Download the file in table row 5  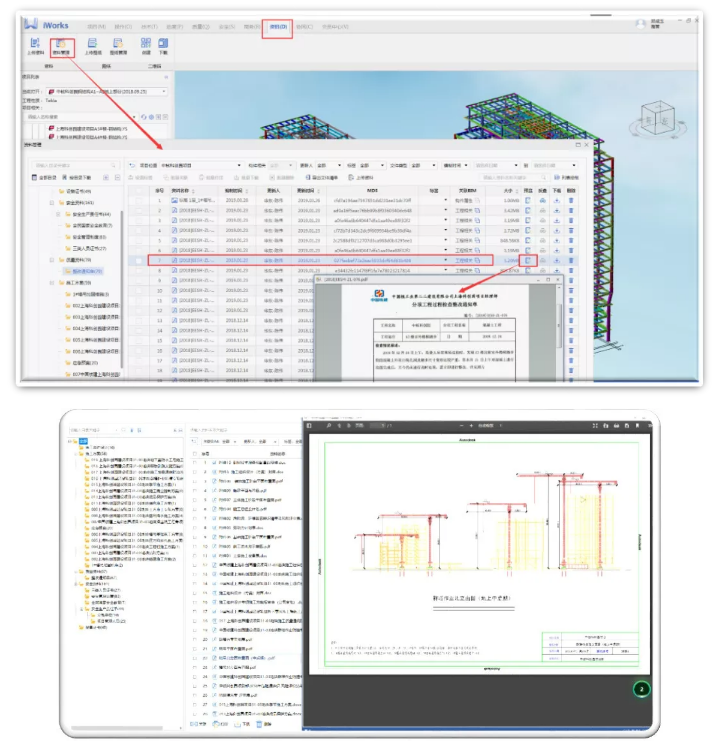tap(557, 240)
